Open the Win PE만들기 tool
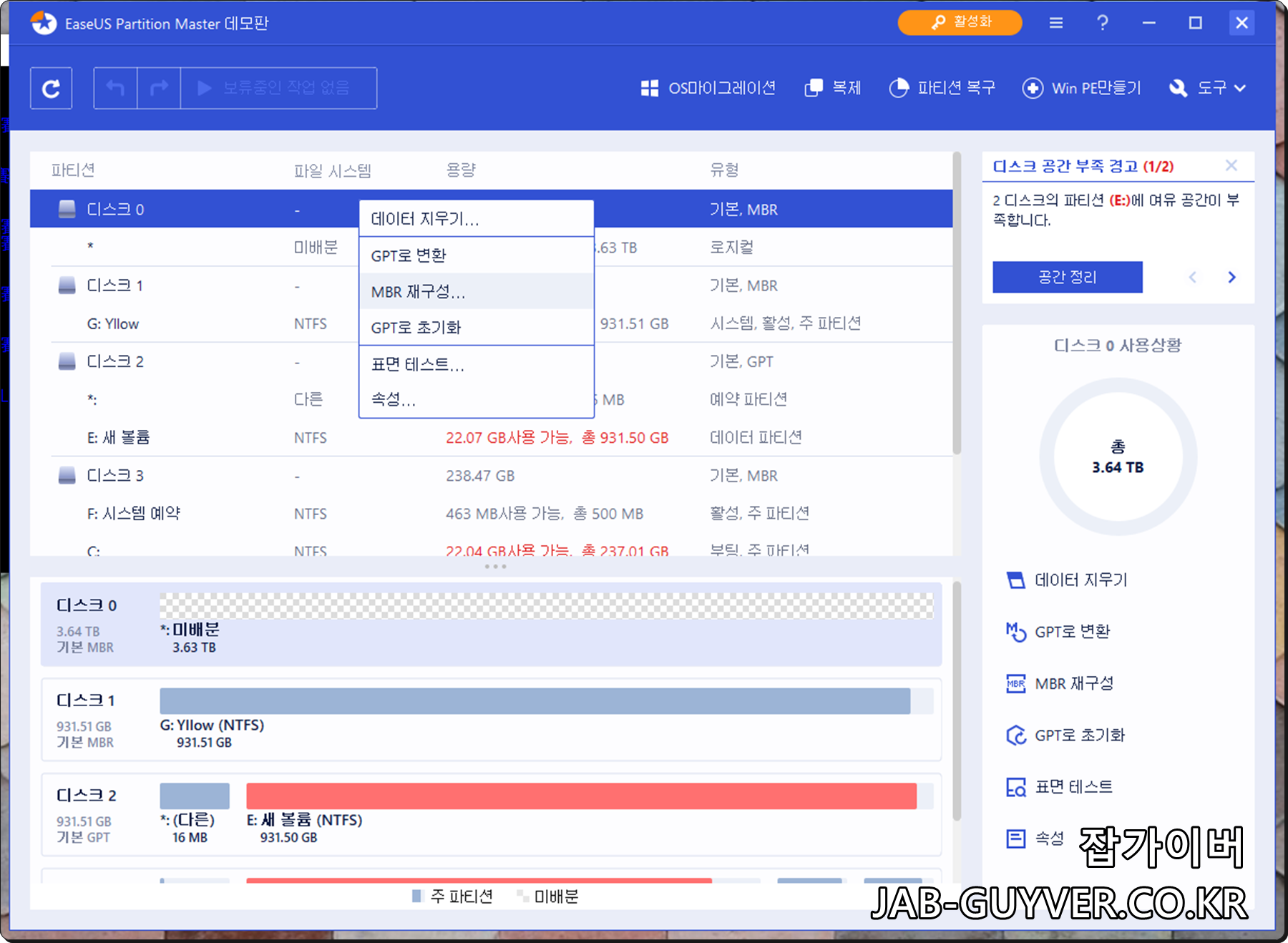 point(1081,88)
